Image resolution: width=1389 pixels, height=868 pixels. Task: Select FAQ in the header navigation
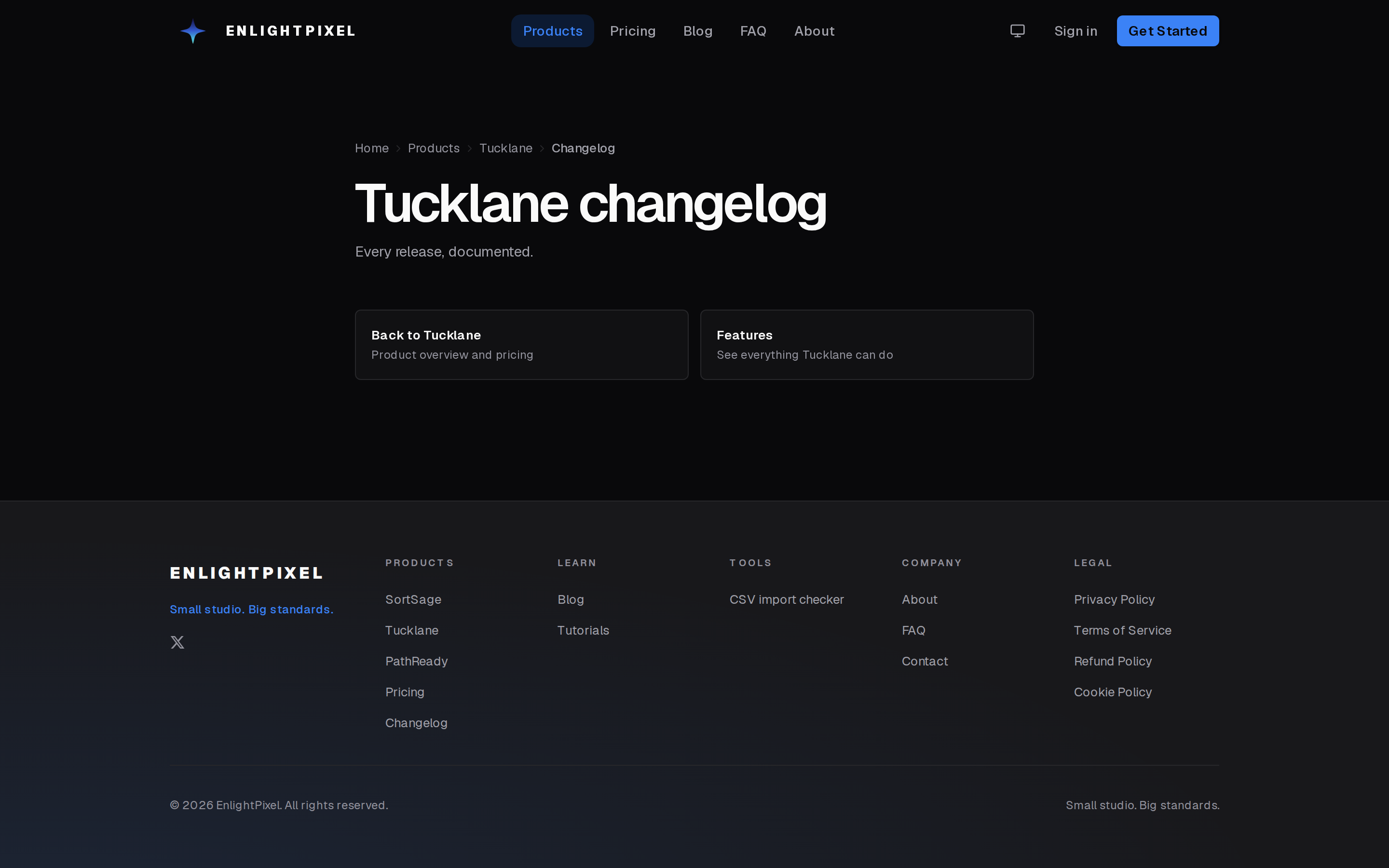pyautogui.click(x=753, y=31)
